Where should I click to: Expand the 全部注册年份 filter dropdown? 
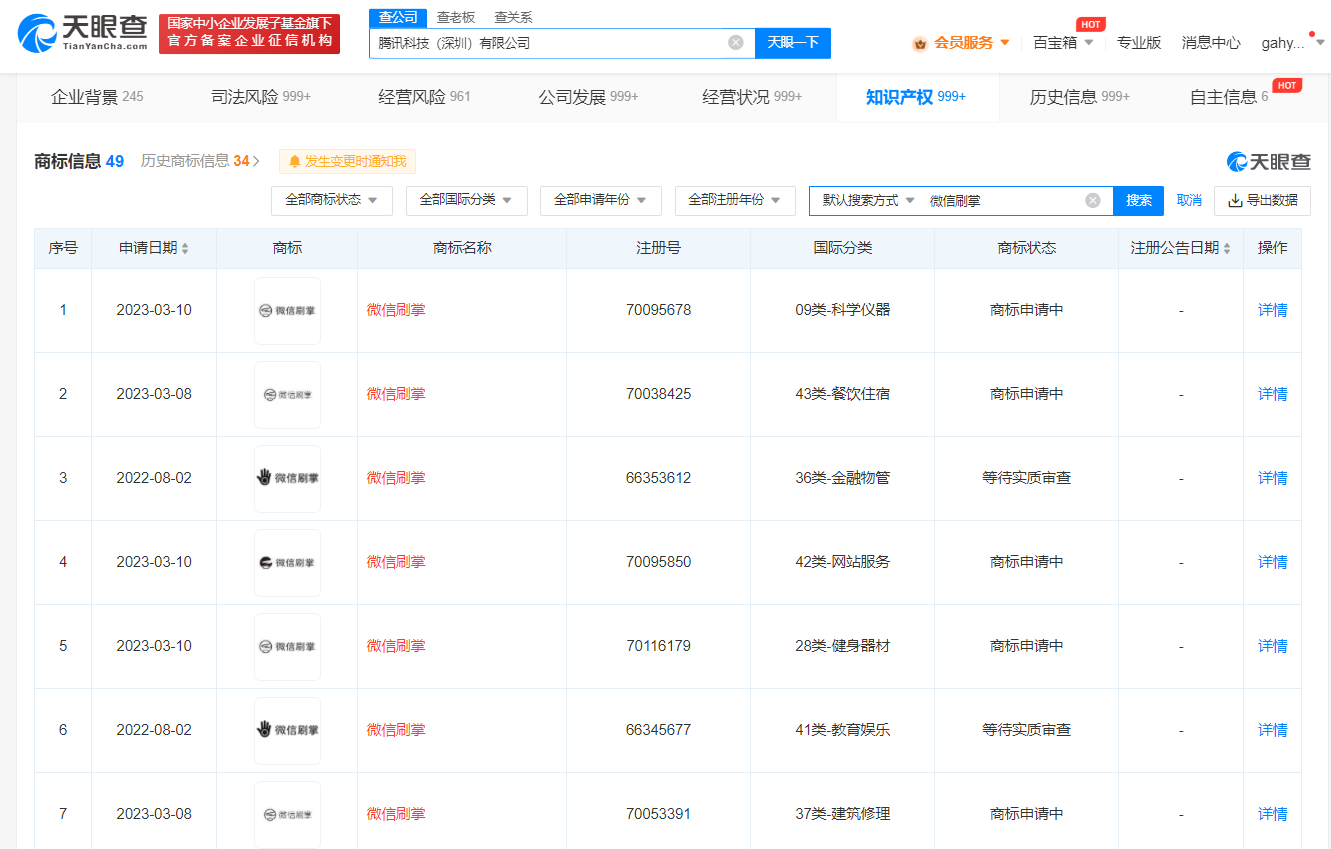[x=735, y=200]
